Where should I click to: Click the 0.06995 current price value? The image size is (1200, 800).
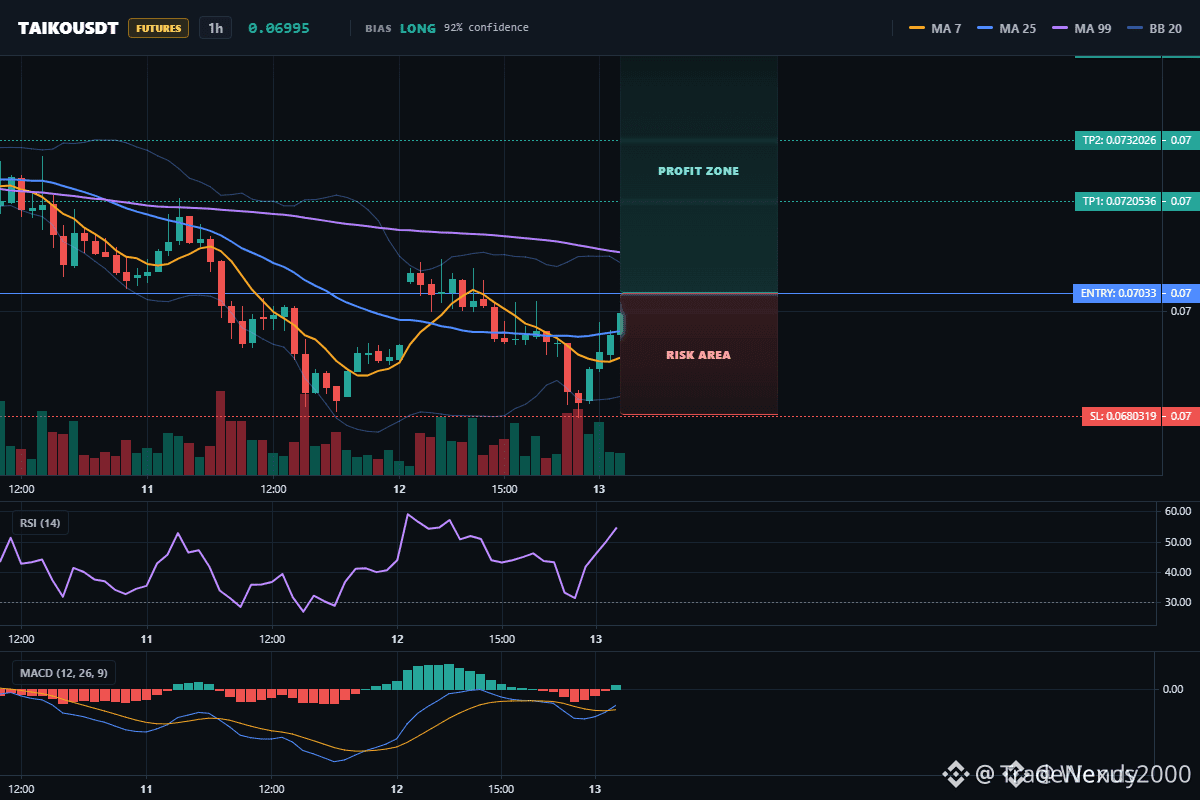(x=279, y=28)
